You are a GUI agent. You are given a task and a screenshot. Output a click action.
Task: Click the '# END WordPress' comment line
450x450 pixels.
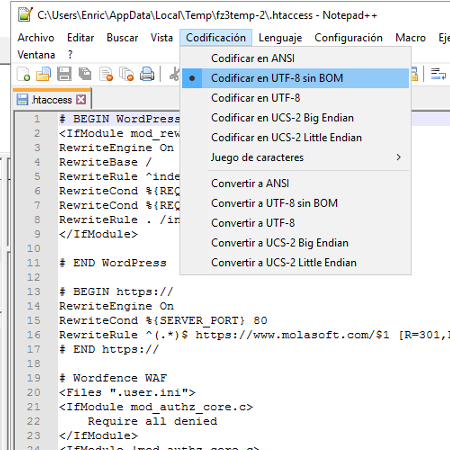113,263
